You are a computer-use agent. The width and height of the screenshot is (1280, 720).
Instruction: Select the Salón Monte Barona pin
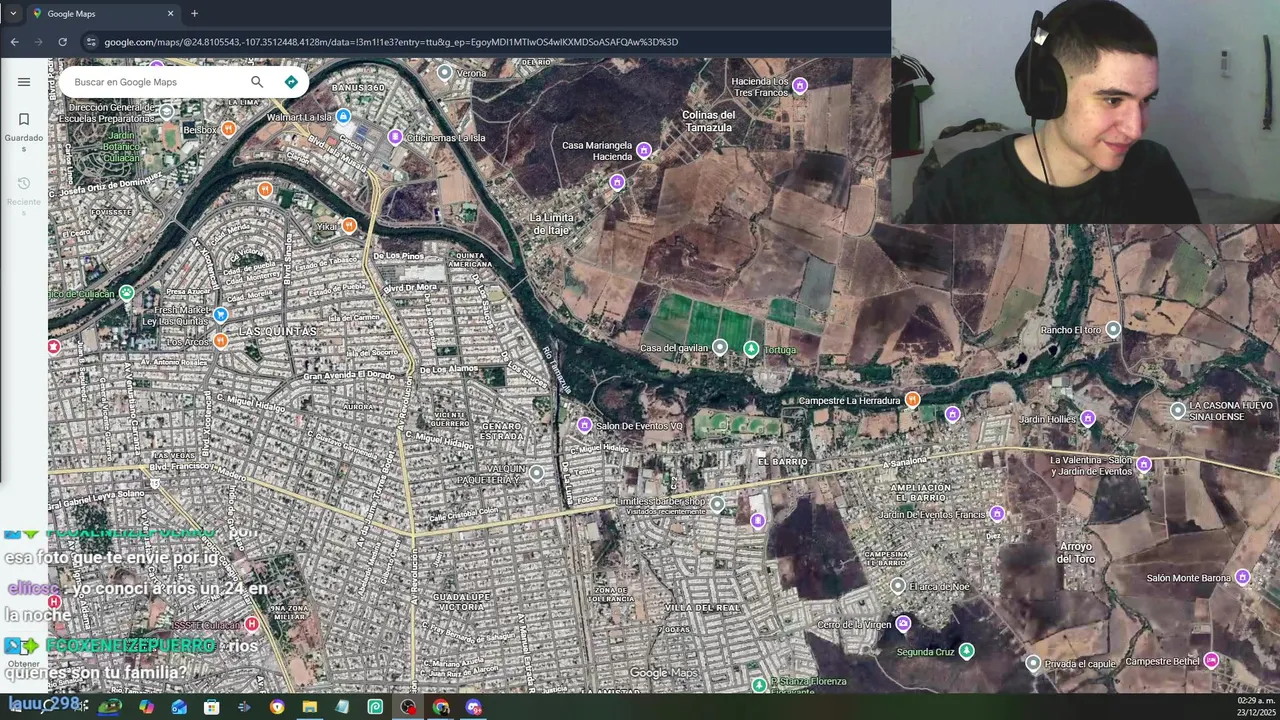point(1242,577)
